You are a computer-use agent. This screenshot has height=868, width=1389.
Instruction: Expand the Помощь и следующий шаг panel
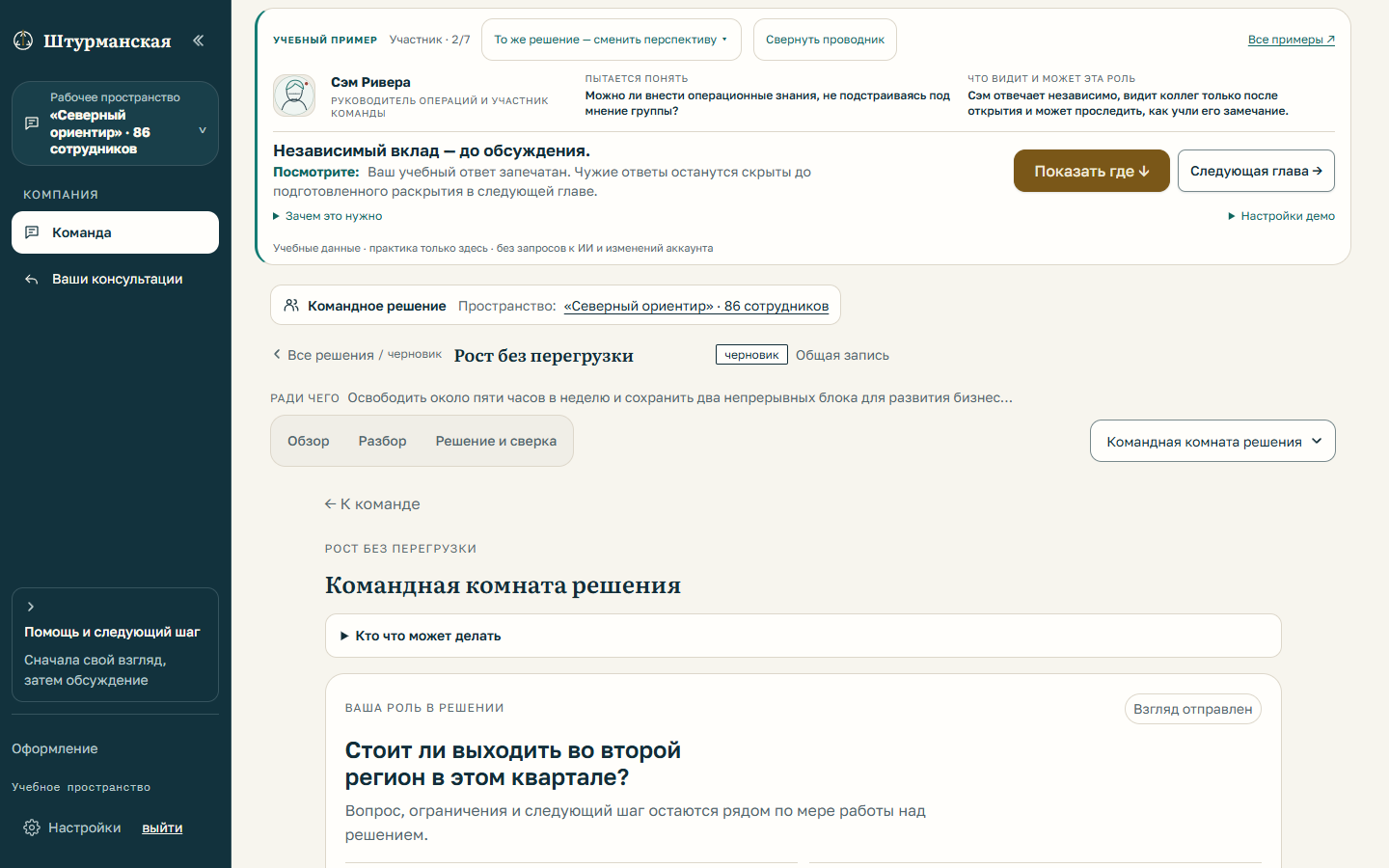click(x=115, y=644)
